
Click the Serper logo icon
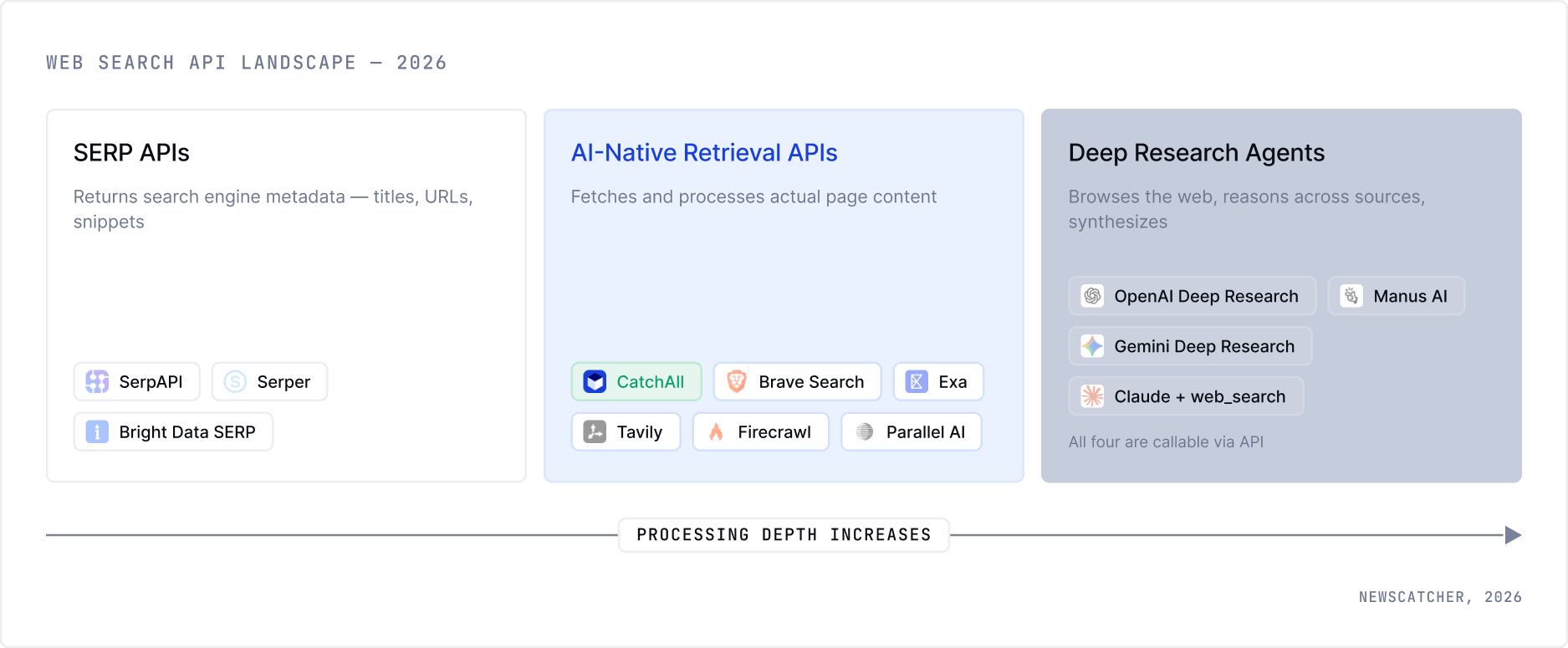235,382
